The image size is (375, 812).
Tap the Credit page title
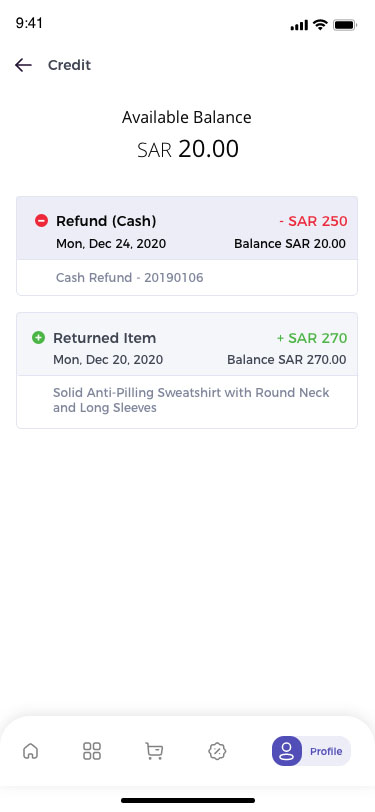coord(69,65)
